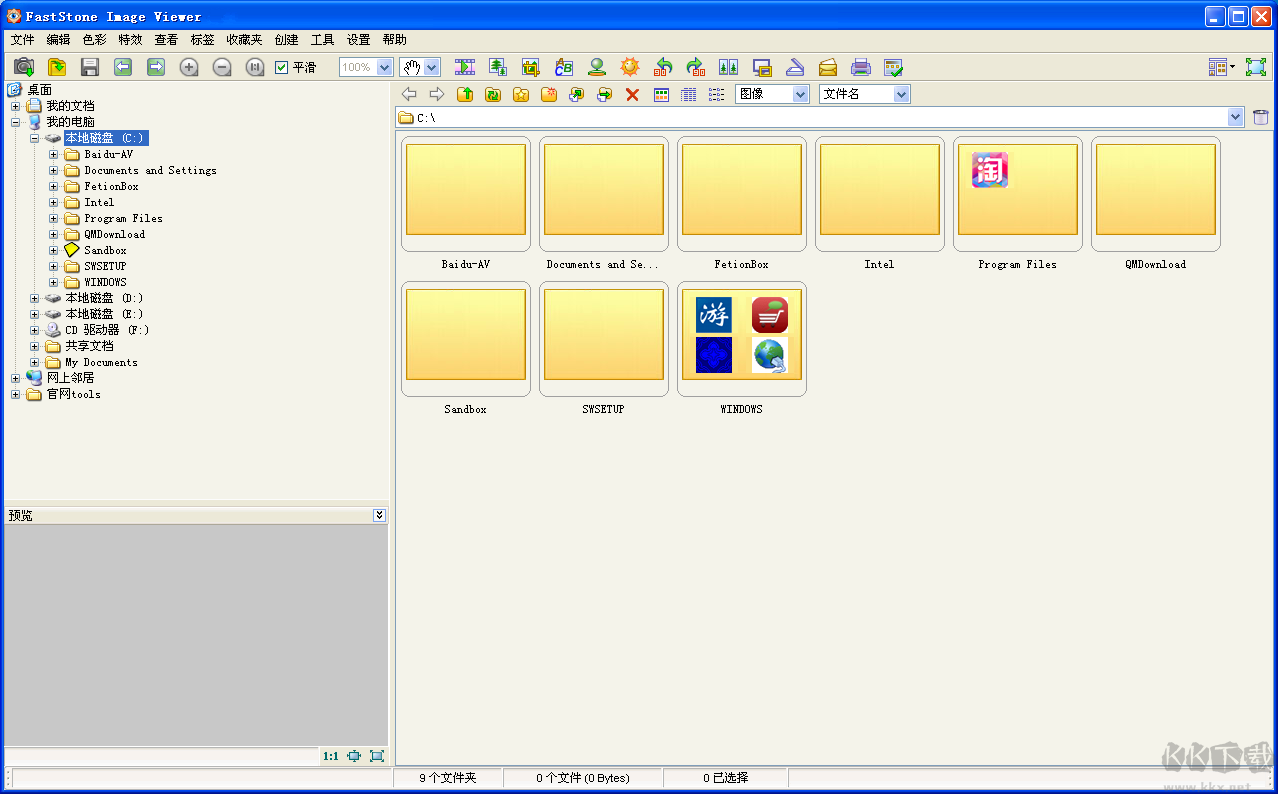Collapse the 预览 preview panel

[379, 515]
